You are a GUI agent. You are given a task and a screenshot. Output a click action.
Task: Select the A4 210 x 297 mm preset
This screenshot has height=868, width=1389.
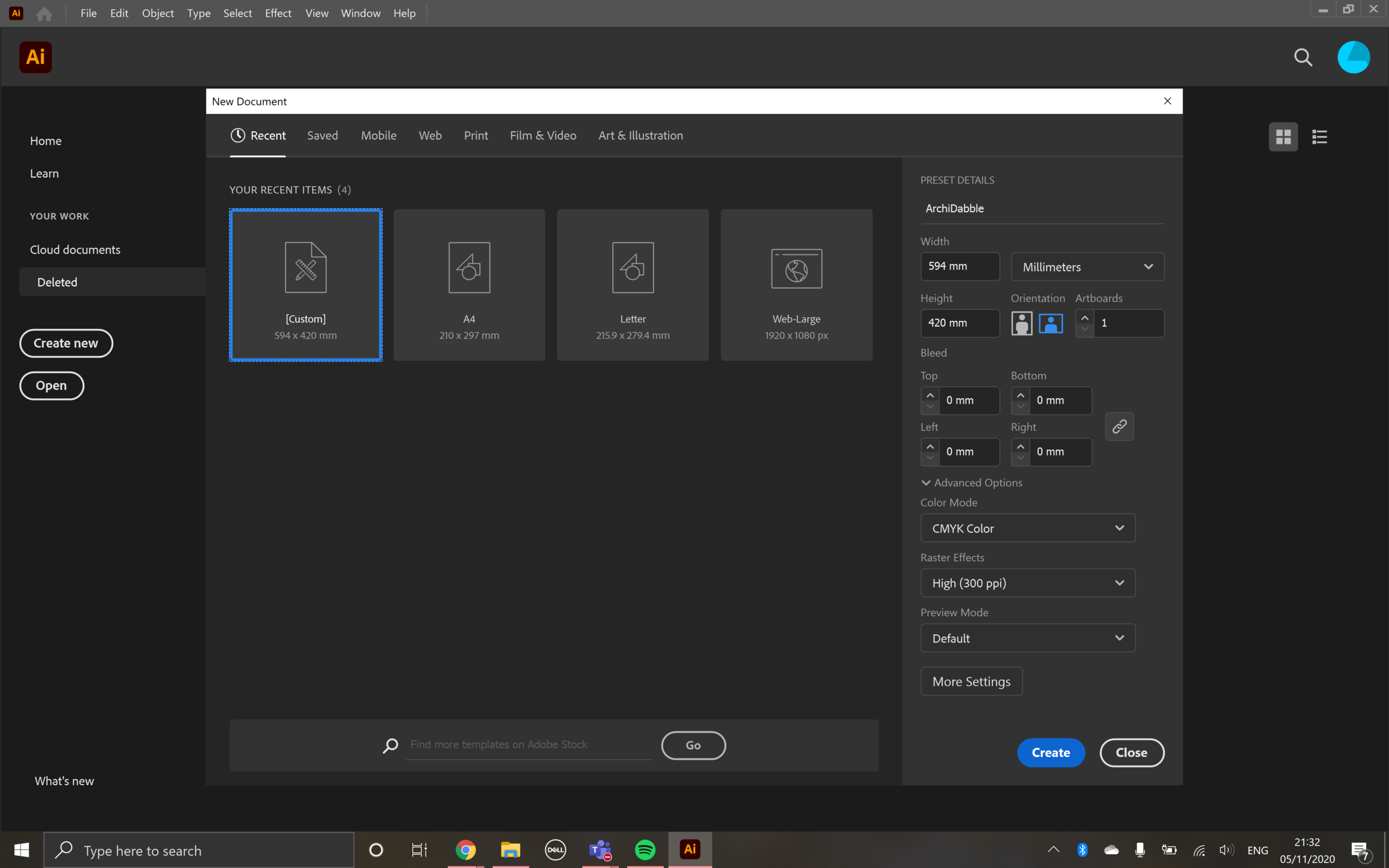pos(469,285)
